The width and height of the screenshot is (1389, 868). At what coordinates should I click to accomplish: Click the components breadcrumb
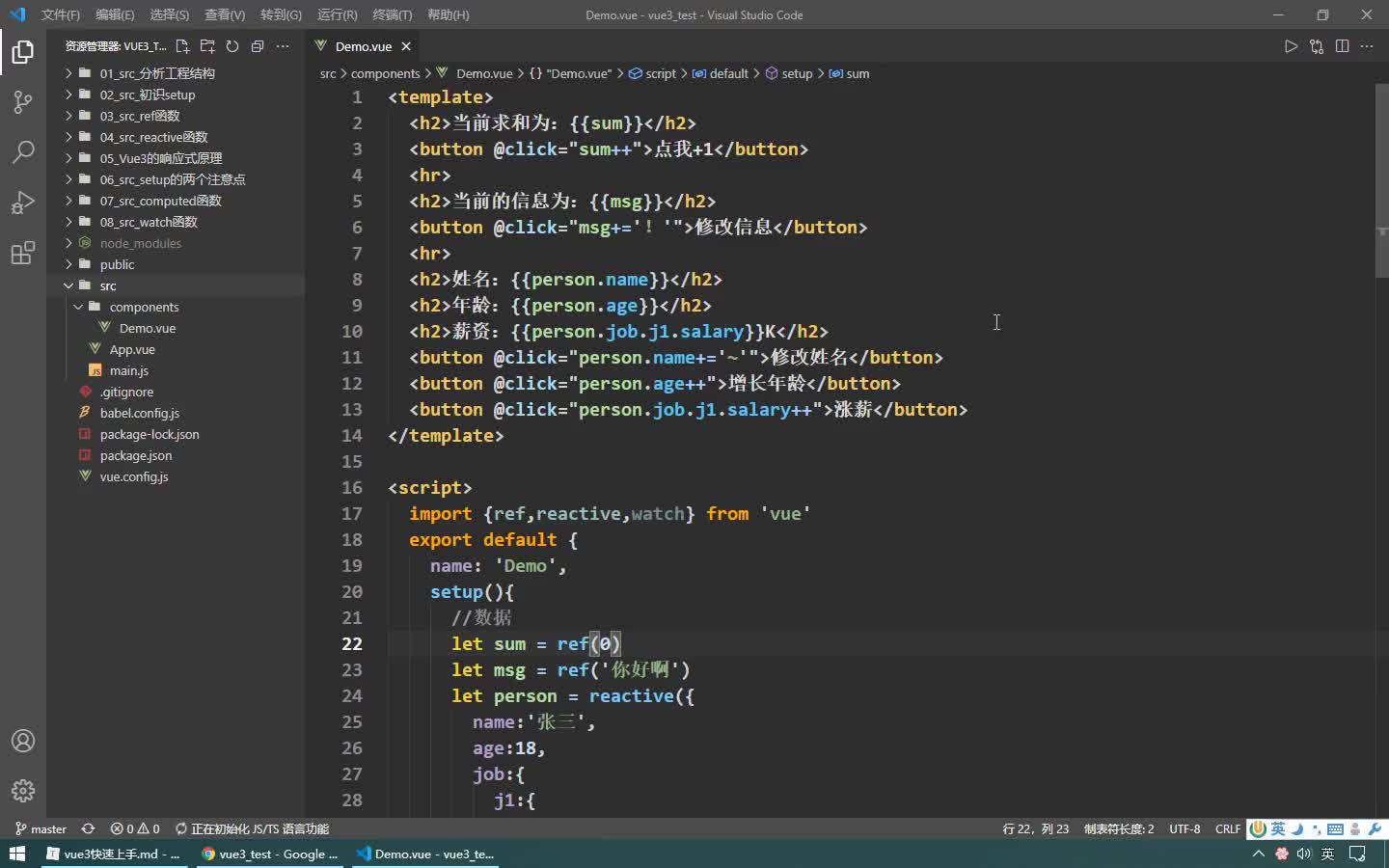385,73
